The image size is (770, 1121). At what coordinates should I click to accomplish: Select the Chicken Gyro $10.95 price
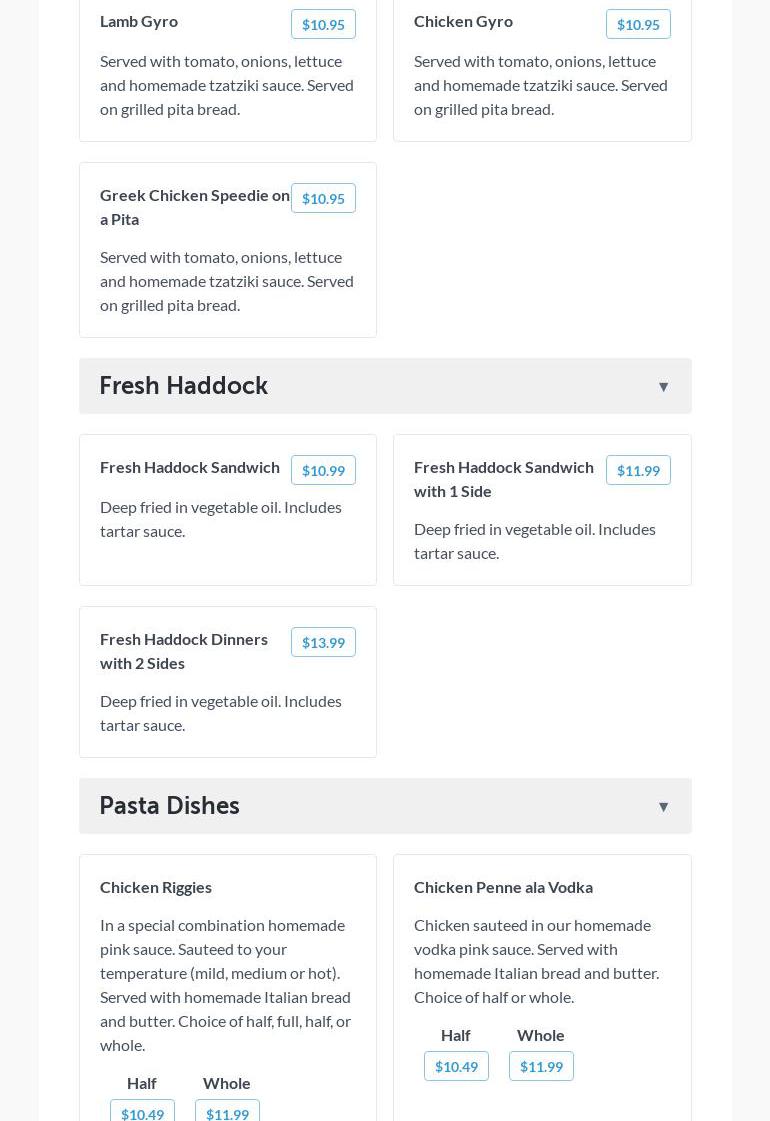[638, 24]
